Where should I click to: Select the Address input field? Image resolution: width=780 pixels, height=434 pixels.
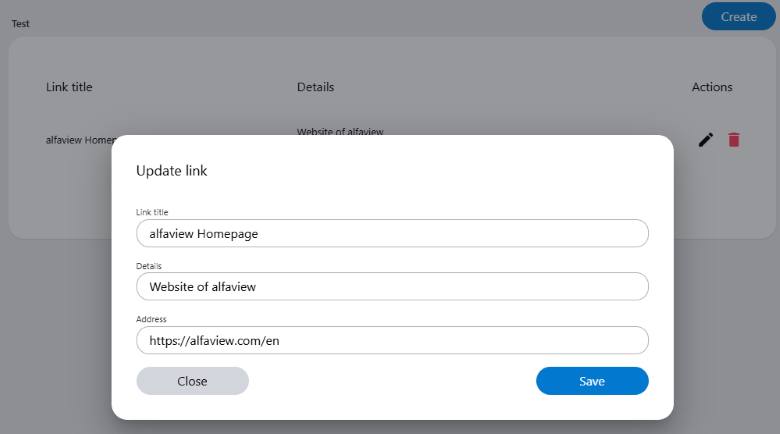coord(392,340)
